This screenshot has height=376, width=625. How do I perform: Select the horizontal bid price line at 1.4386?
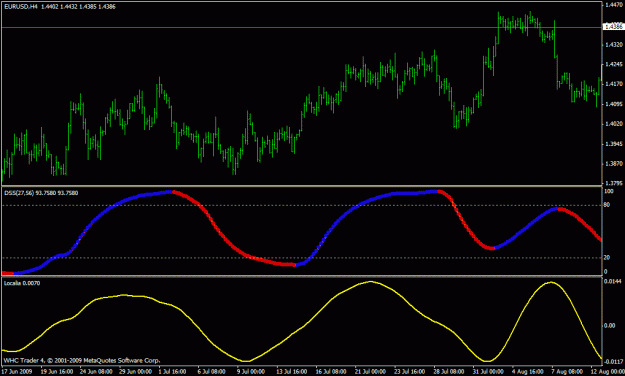(302, 27)
